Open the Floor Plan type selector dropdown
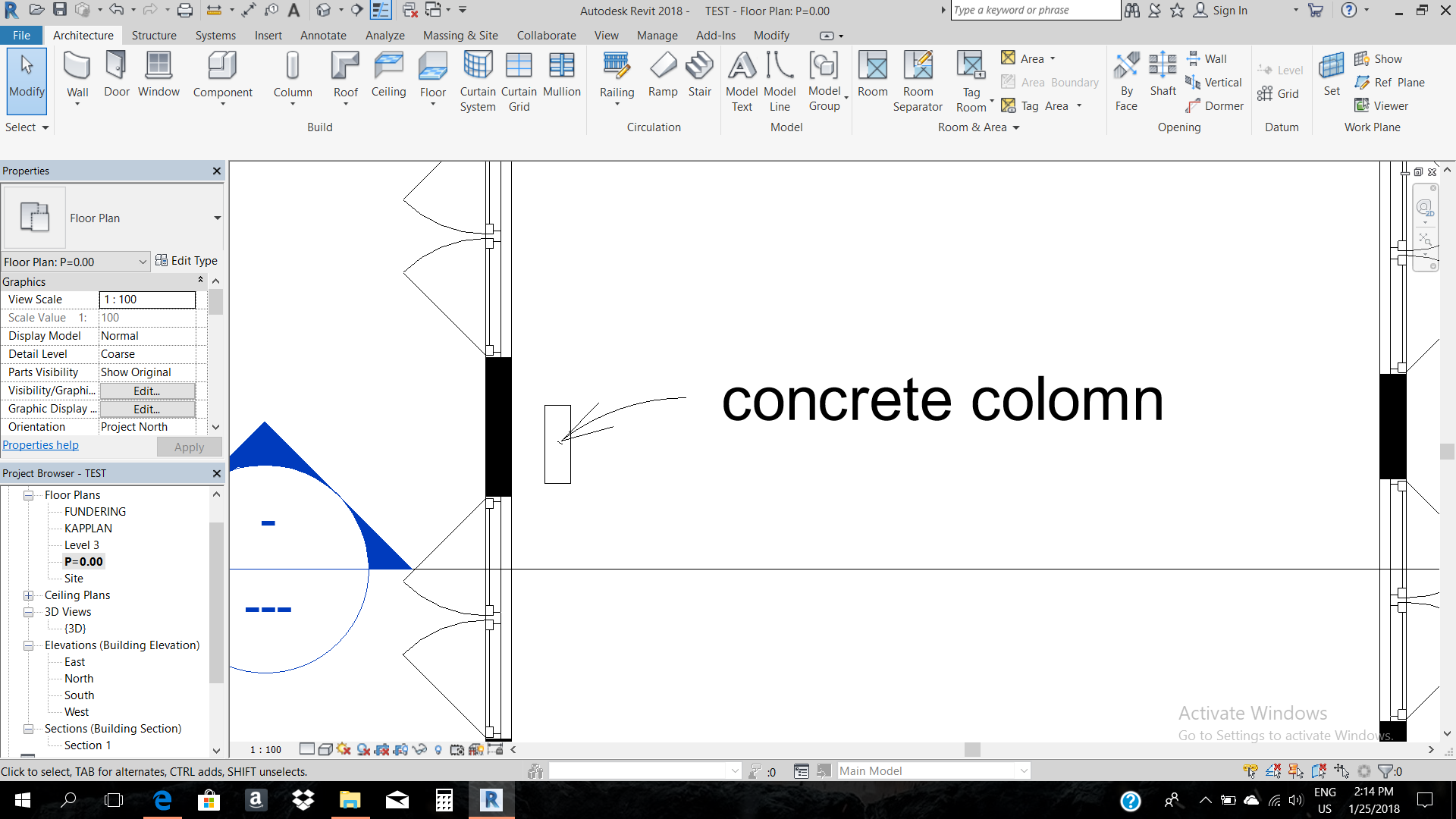 (217, 218)
